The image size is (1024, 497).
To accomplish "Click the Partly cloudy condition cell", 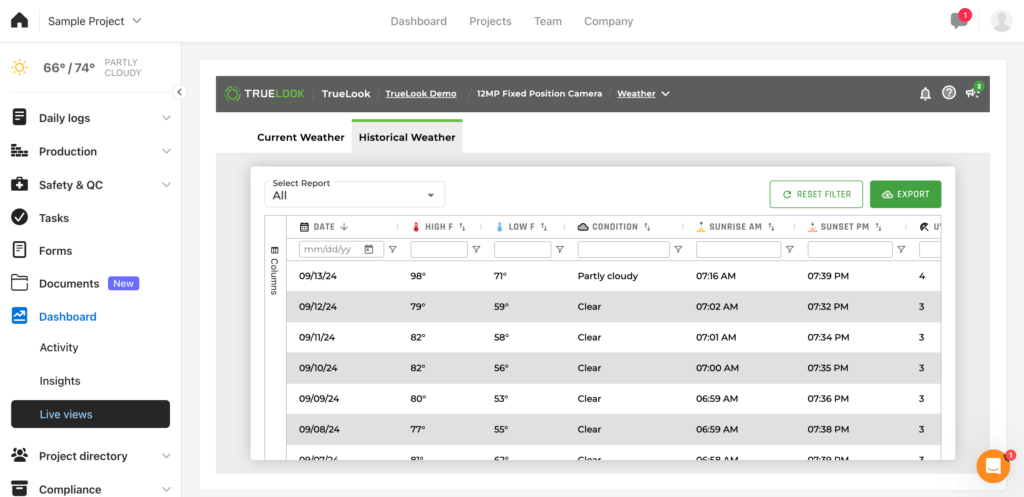I will pyautogui.click(x=608, y=276).
